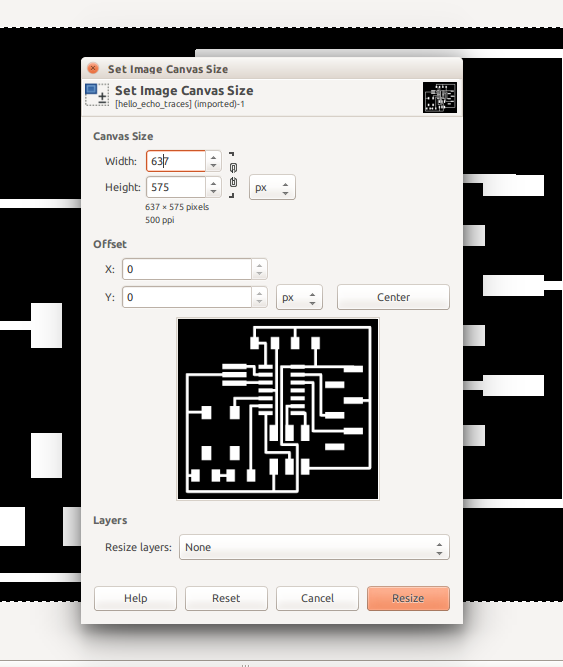The width and height of the screenshot is (563, 667).
Task: Decrease Offset X with down arrow
Action: pyautogui.click(x=259, y=274)
